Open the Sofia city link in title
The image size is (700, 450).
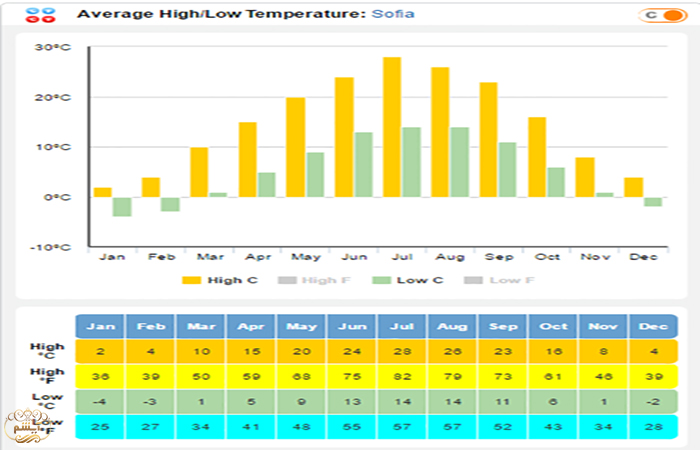pyautogui.click(x=393, y=15)
